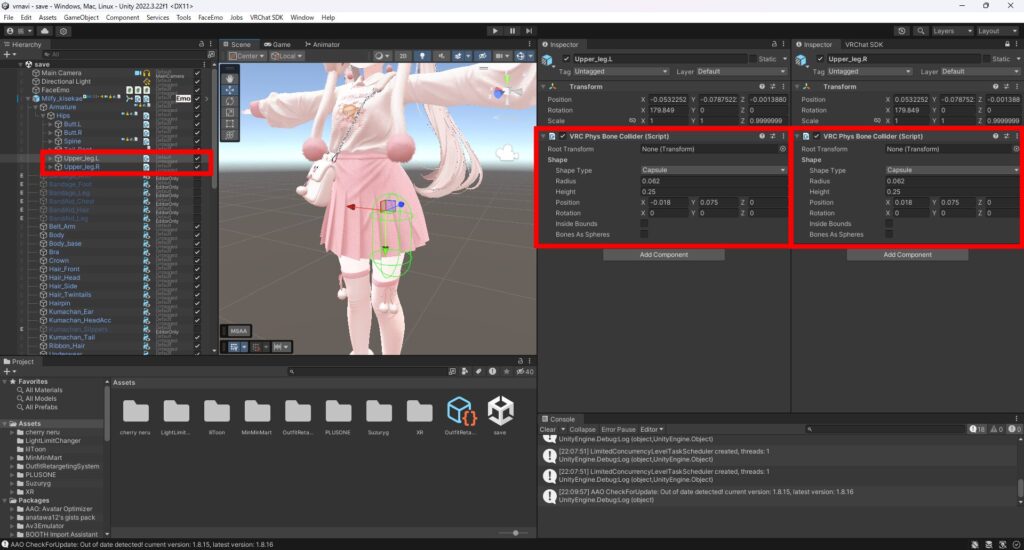The image size is (1024, 550).
Task: Click the Pause button in the top toolbar
Action: click(x=512, y=31)
